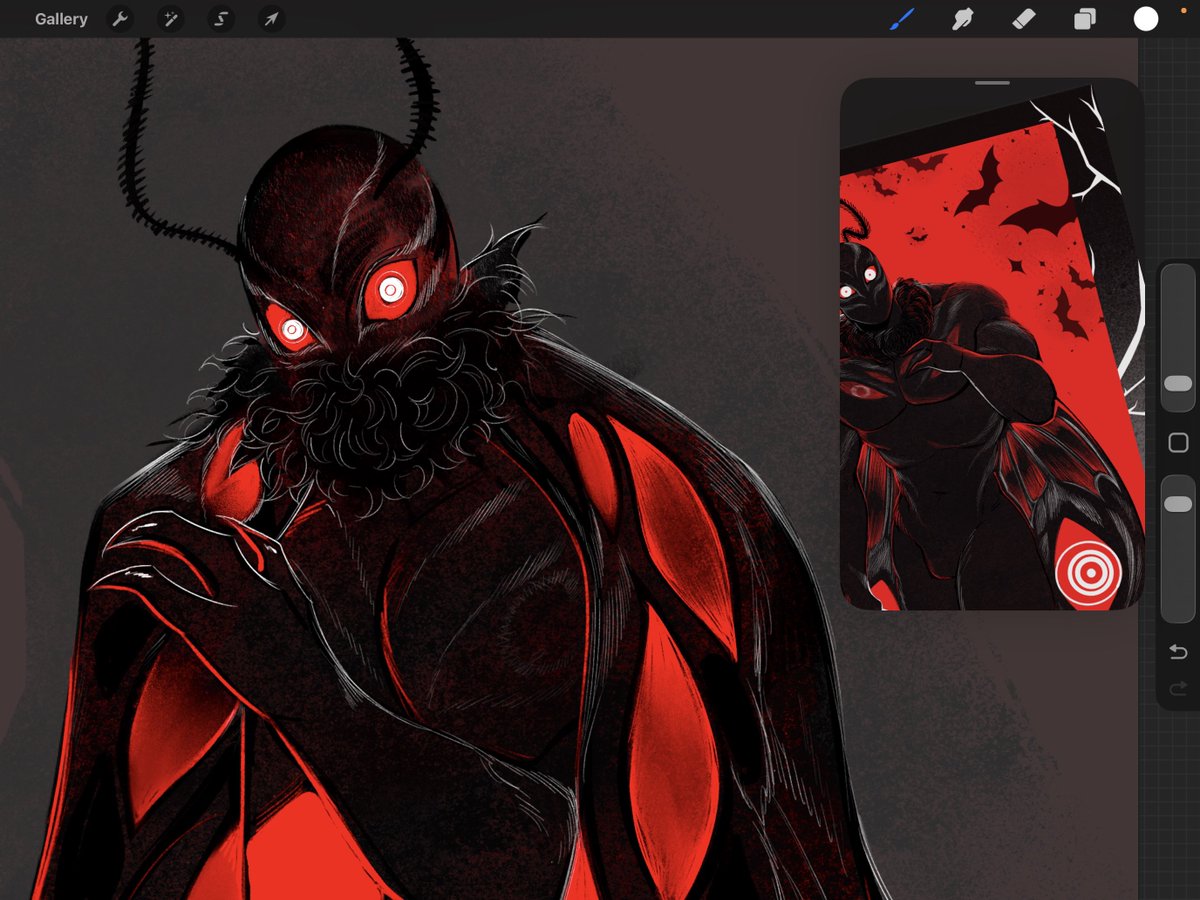Open the Adjustments magic wand menu

point(171,19)
